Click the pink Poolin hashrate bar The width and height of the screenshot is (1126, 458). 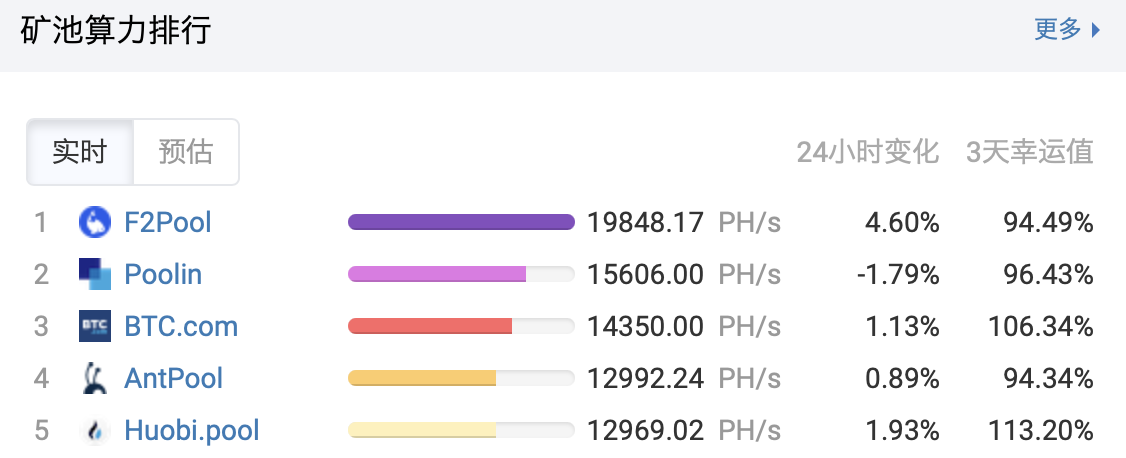[x=437, y=274]
